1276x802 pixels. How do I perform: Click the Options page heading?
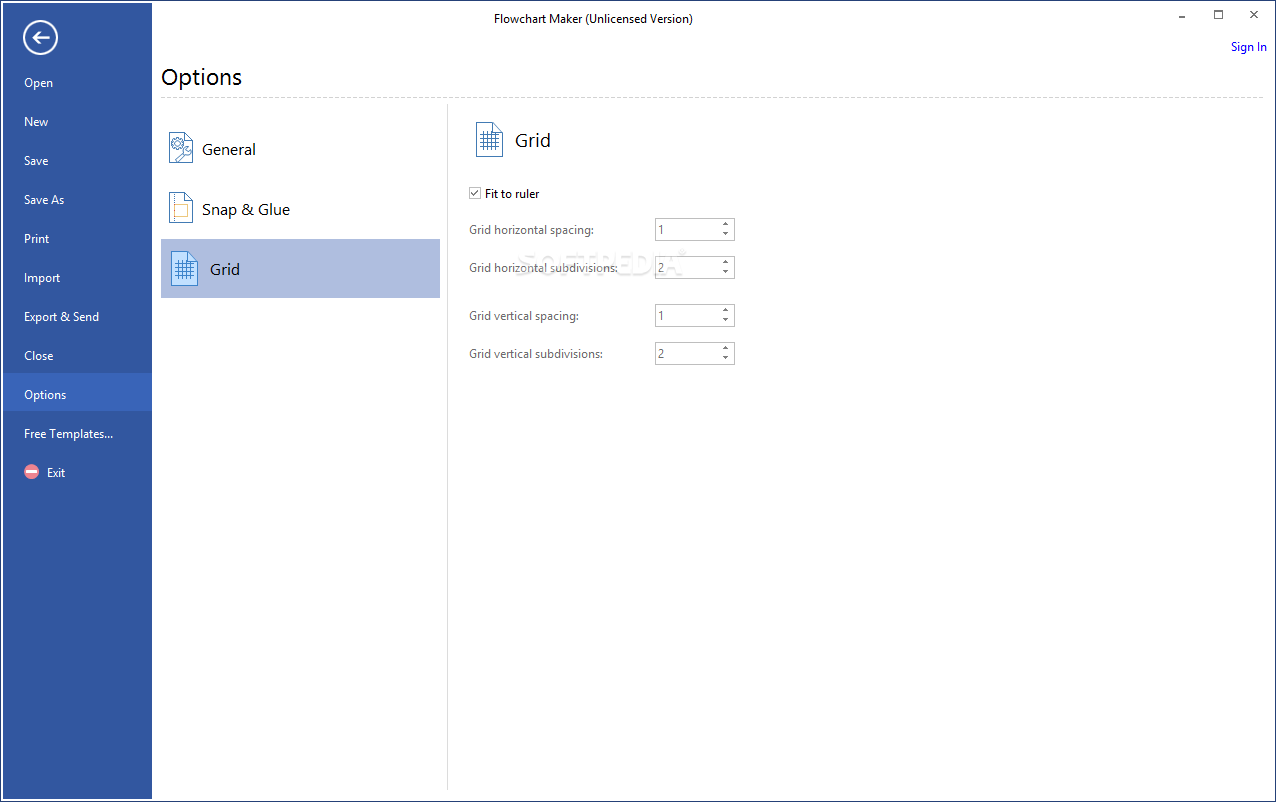201,77
